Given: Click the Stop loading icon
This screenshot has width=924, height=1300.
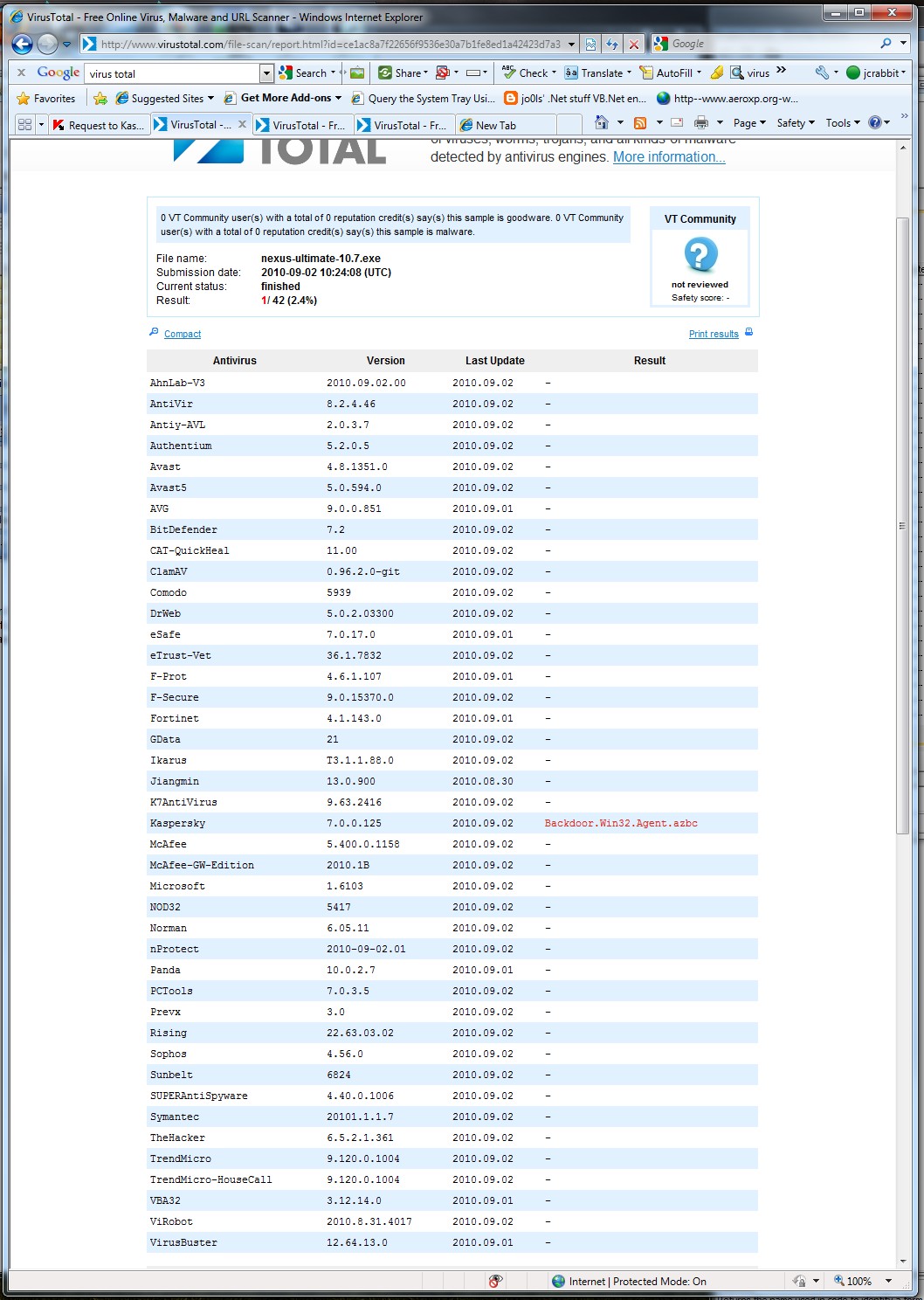Looking at the screenshot, I should [634, 44].
